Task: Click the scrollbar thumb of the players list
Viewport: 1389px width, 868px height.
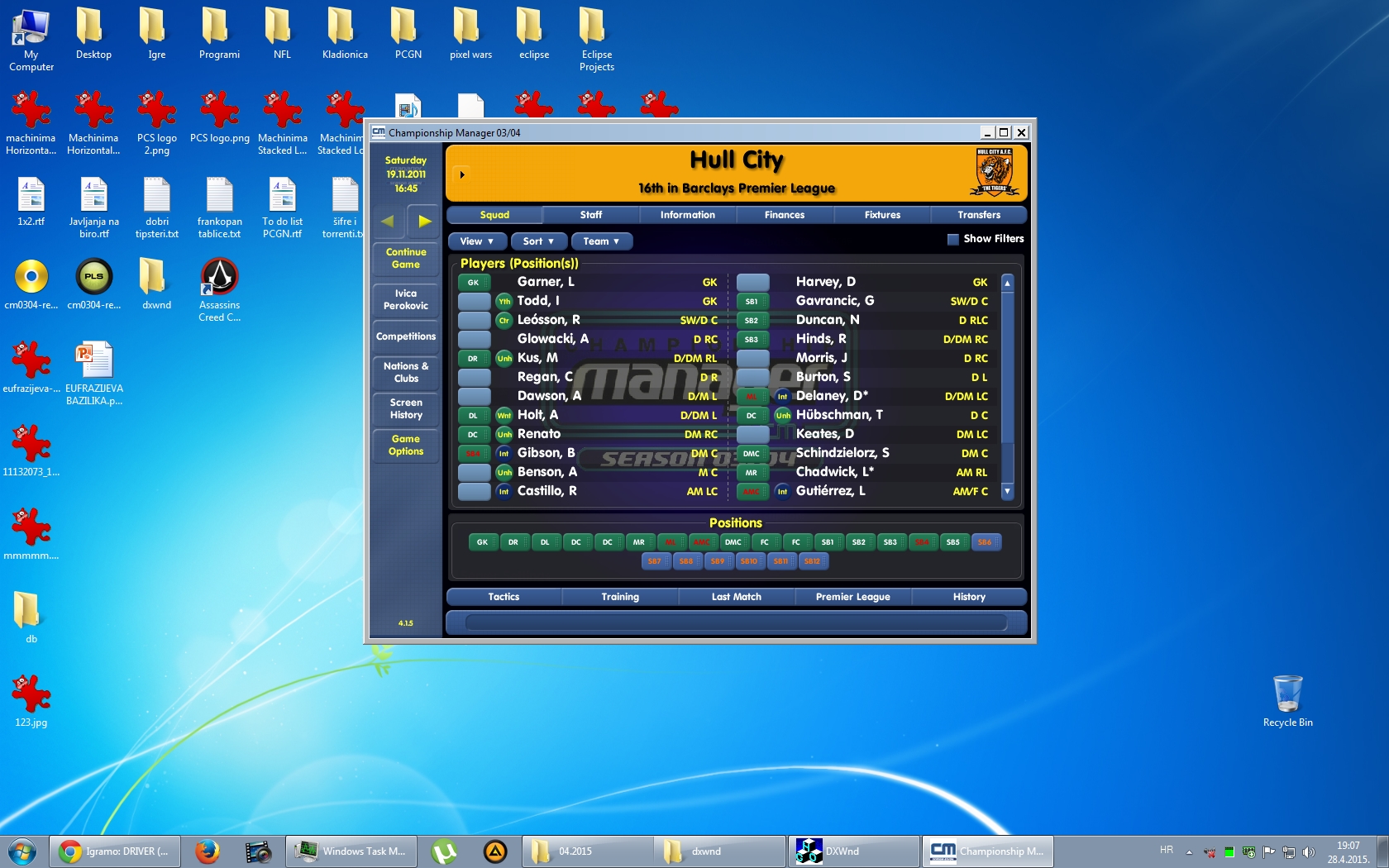Action: pos(1007,368)
